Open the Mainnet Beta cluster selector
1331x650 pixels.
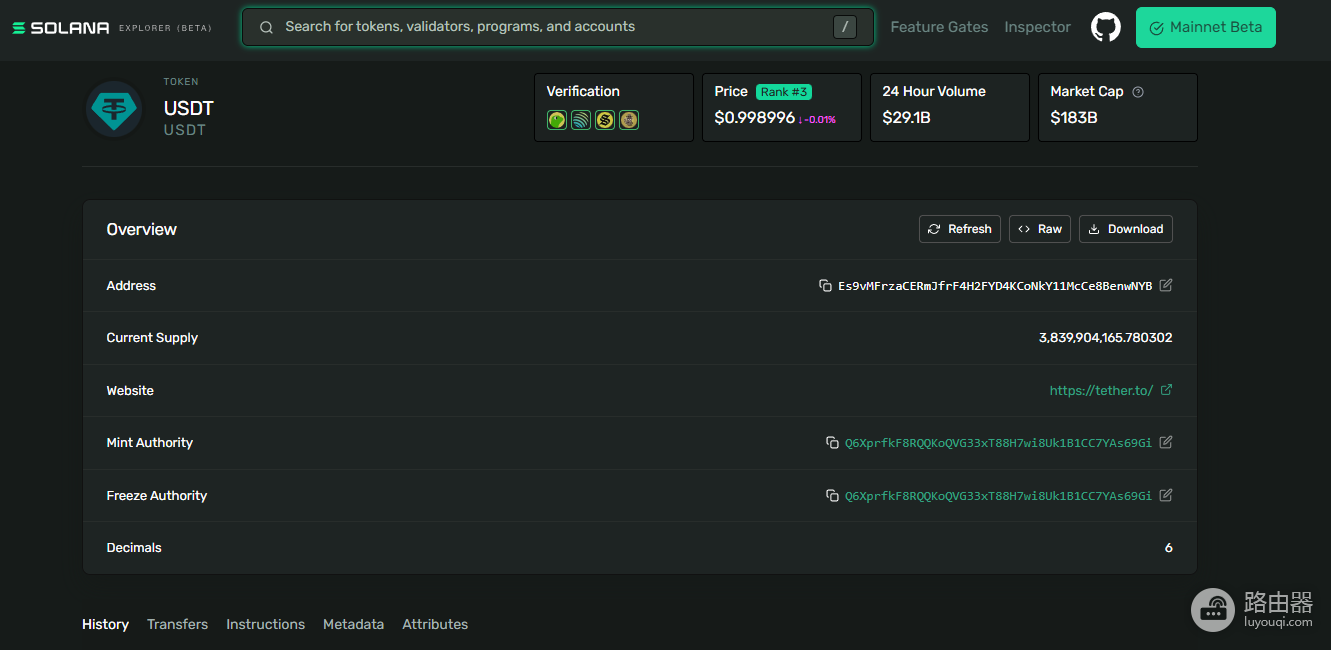pos(1206,27)
